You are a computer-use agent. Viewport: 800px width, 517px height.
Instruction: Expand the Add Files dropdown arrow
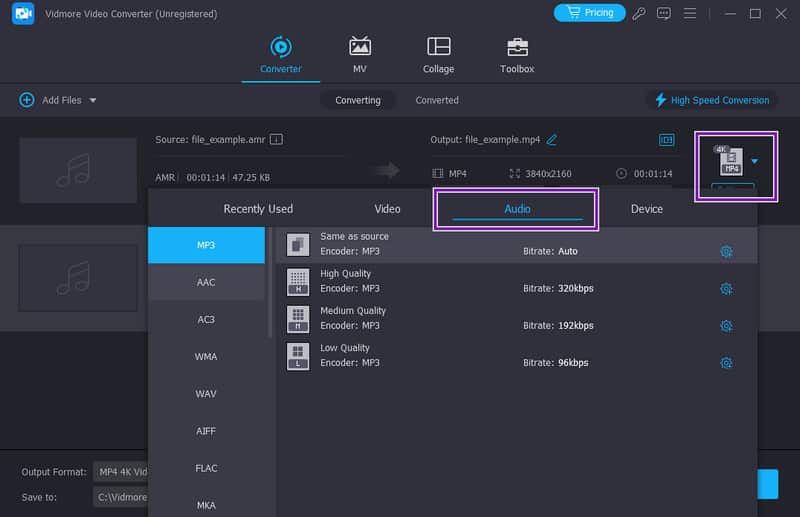pyautogui.click(x=93, y=100)
